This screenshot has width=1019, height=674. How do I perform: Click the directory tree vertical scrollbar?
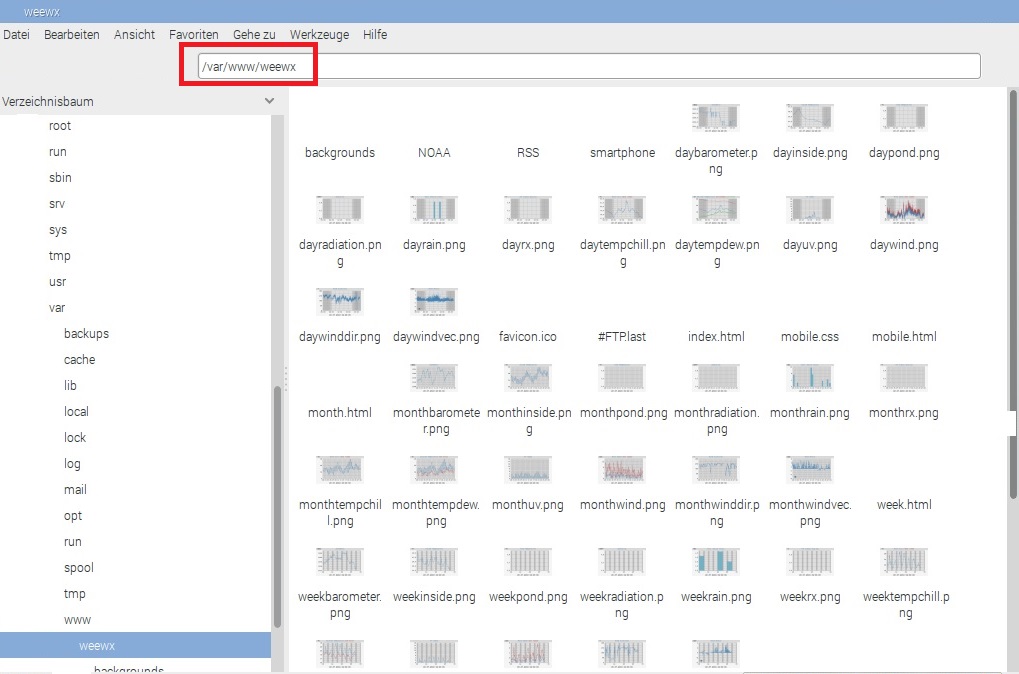click(277, 507)
